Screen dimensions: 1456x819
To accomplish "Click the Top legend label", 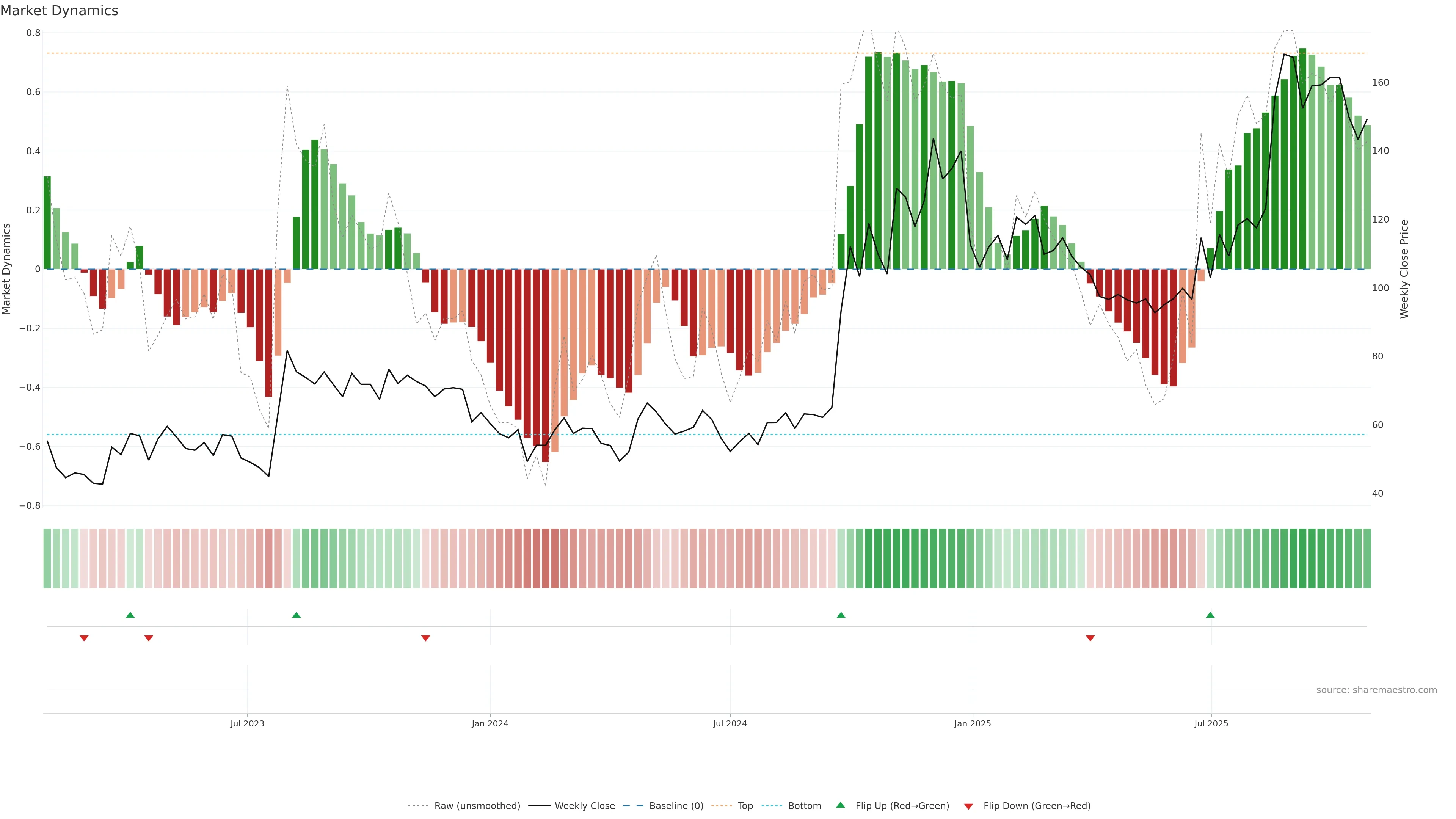I will tap(745, 805).
